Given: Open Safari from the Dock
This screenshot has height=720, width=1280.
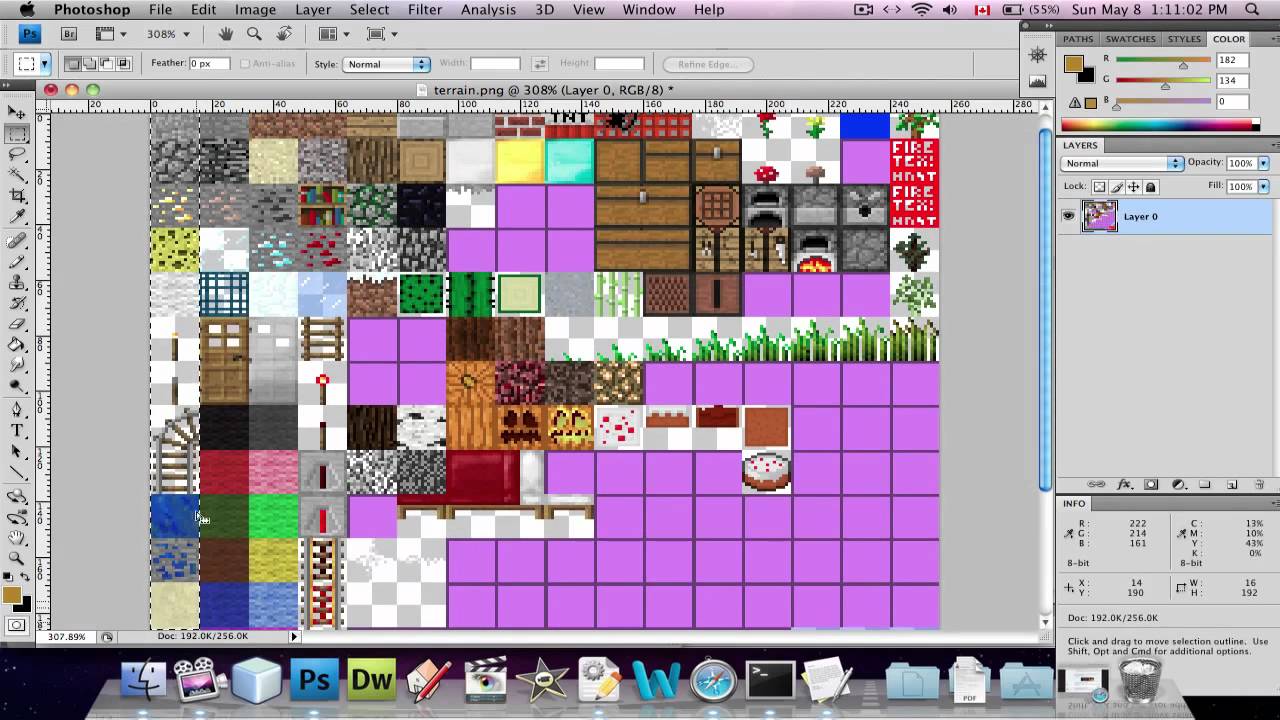Looking at the screenshot, I should click(x=713, y=681).
